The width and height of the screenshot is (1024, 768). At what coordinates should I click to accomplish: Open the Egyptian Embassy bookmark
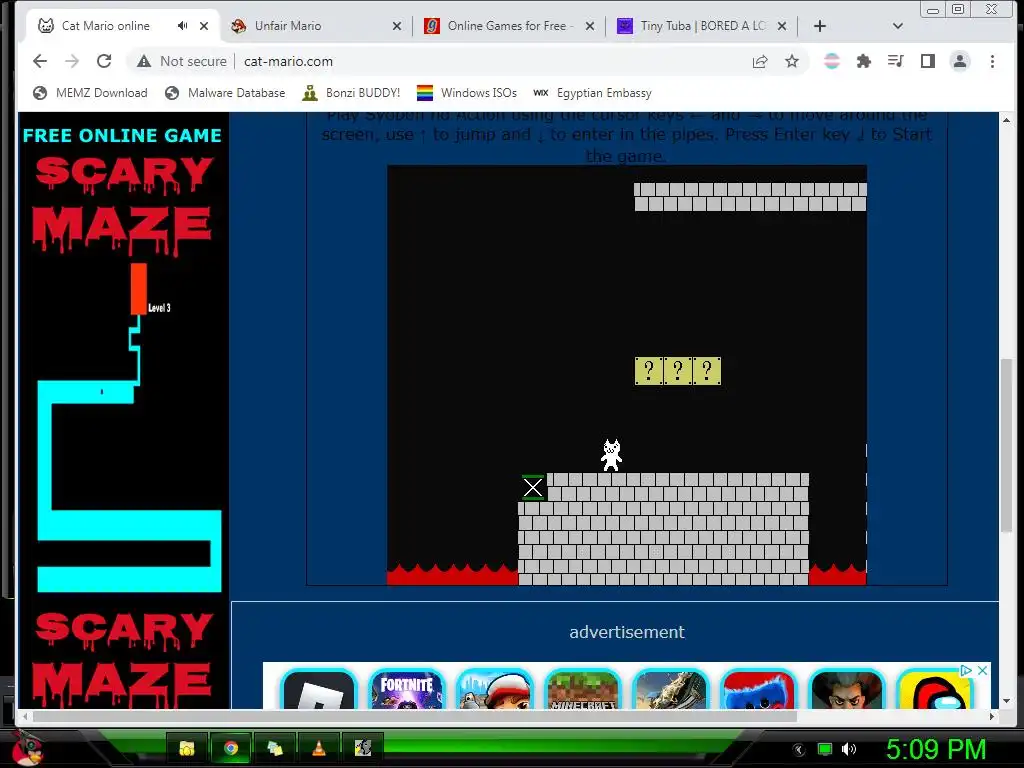(x=592, y=93)
